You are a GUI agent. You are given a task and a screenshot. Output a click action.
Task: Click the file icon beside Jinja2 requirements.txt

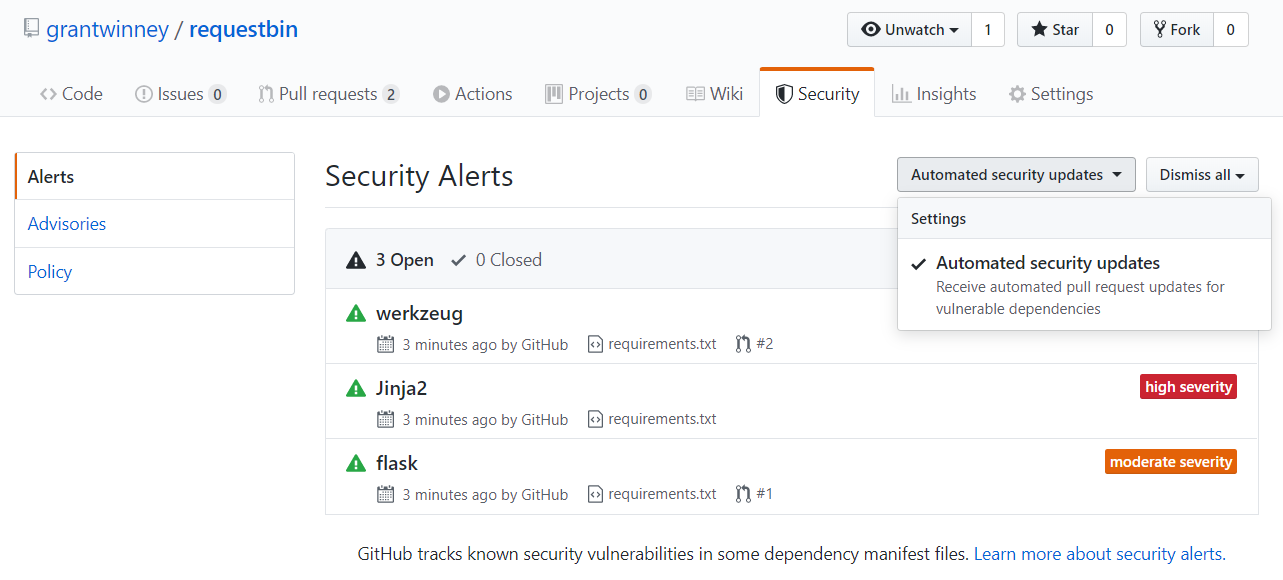pyautogui.click(x=595, y=419)
